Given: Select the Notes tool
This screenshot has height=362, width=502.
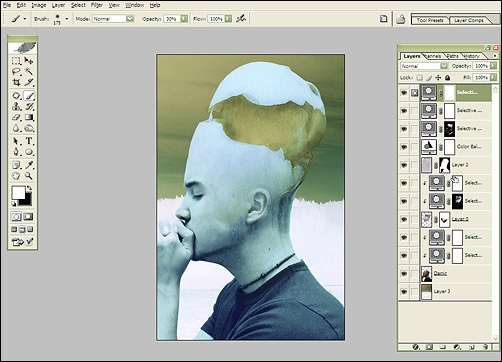Looking at the screenshot, I should [x=16, y=165].
